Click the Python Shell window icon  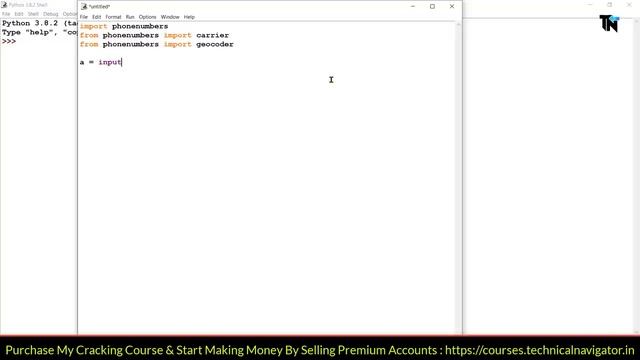point(4,5)
